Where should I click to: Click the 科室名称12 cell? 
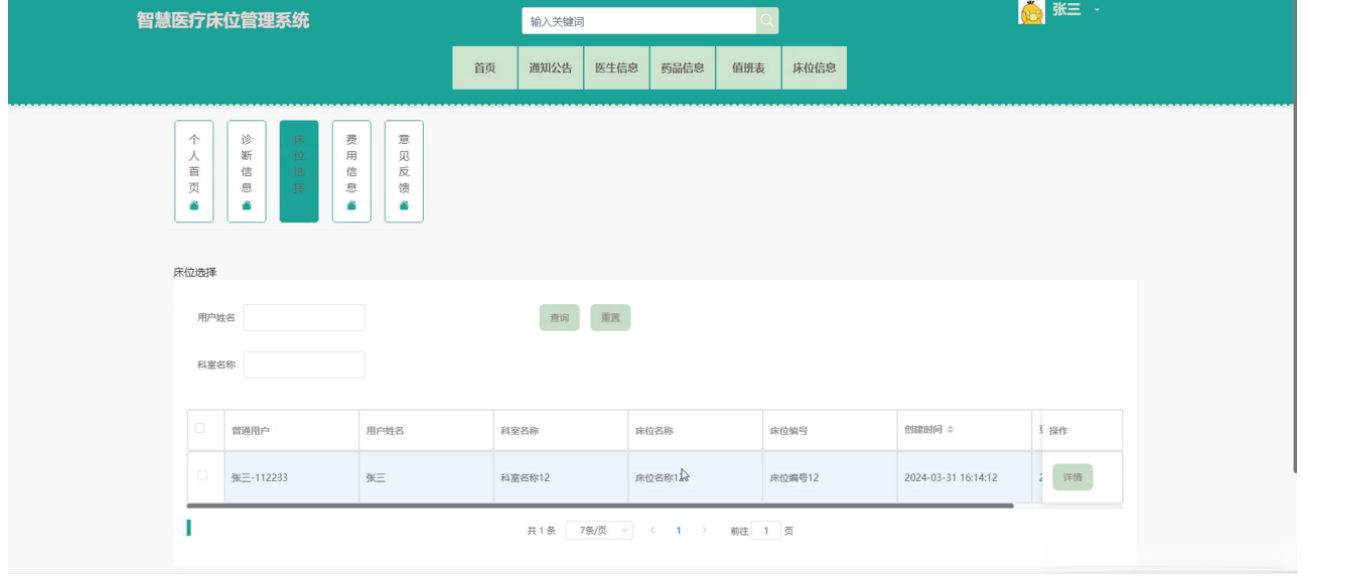tap(560, 477)
